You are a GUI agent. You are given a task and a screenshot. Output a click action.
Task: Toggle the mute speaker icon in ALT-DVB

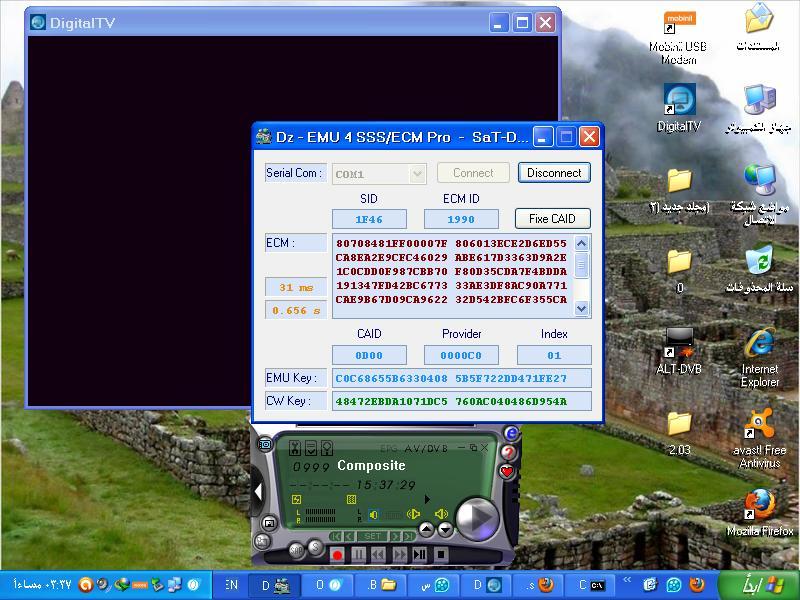[374, 515]
